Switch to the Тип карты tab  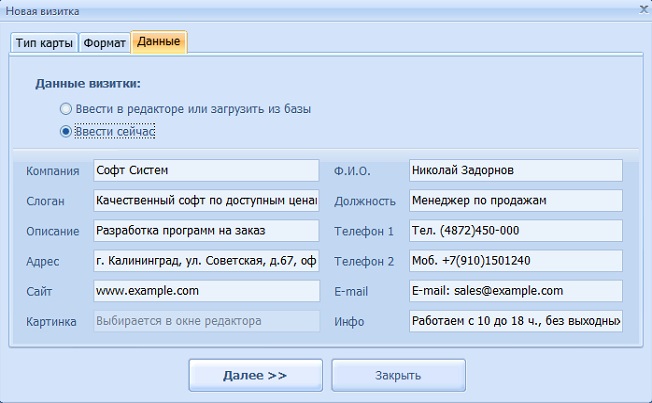(44, 43)
